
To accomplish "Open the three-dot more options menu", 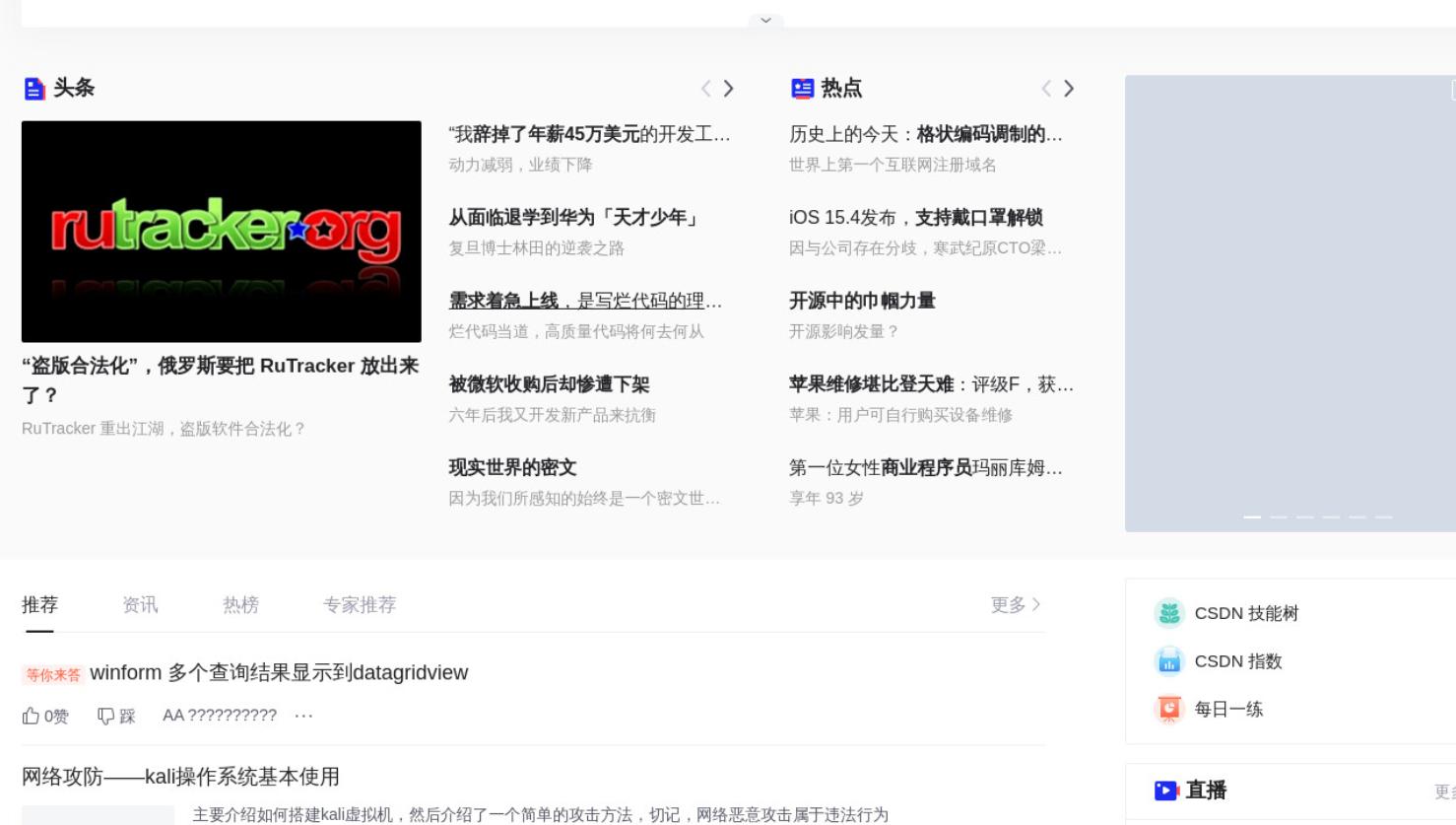I will click(303, 716).
